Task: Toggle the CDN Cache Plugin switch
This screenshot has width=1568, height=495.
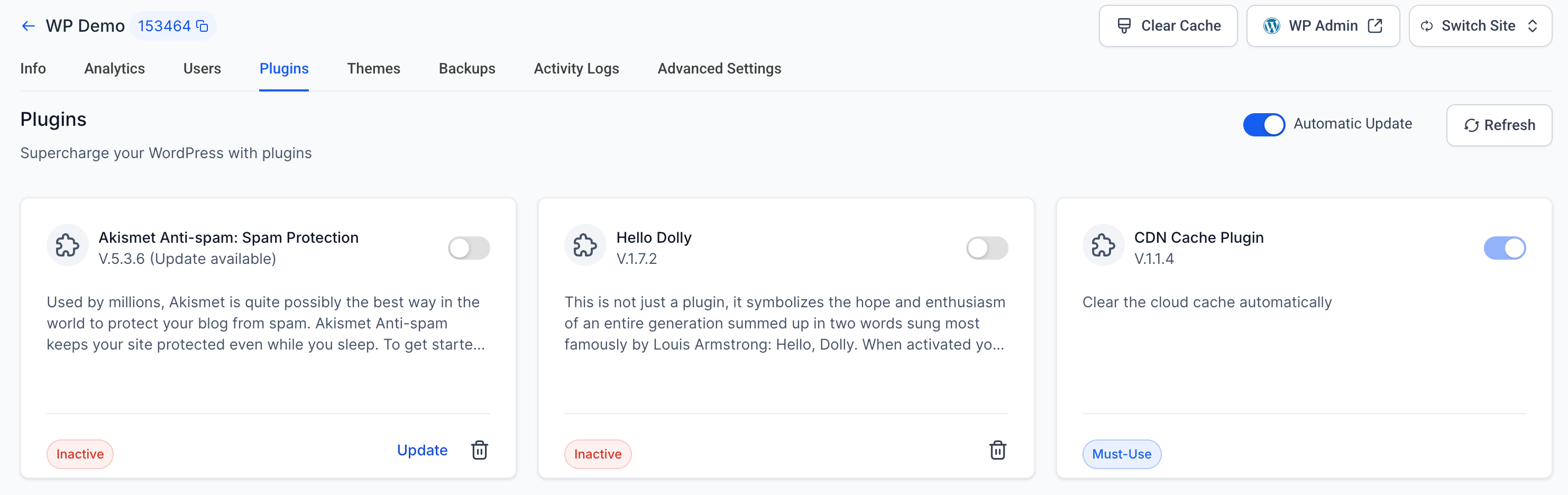Action: pos(1504,248)
